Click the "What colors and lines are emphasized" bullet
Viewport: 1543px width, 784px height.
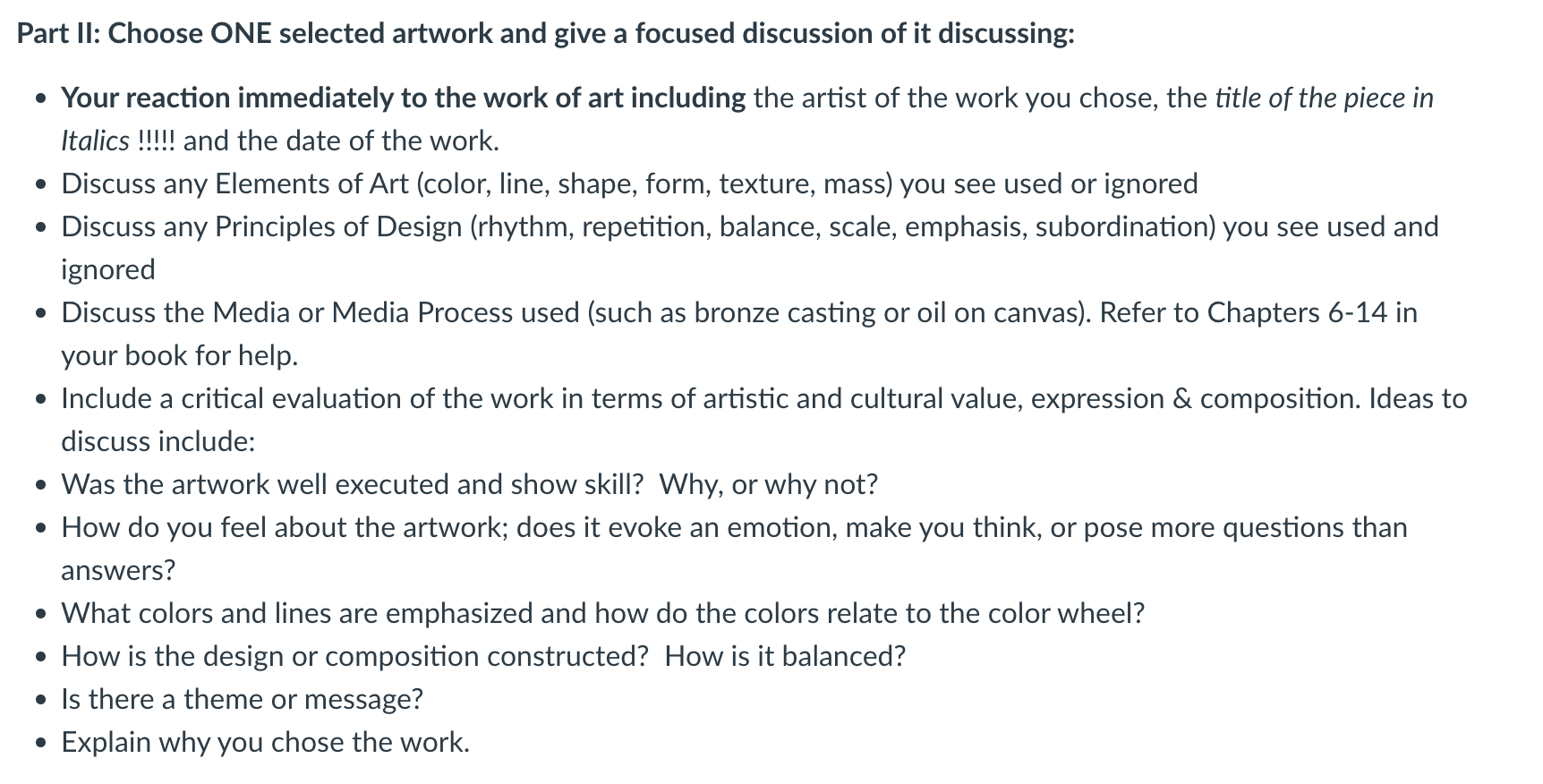[x=603, y=613]
